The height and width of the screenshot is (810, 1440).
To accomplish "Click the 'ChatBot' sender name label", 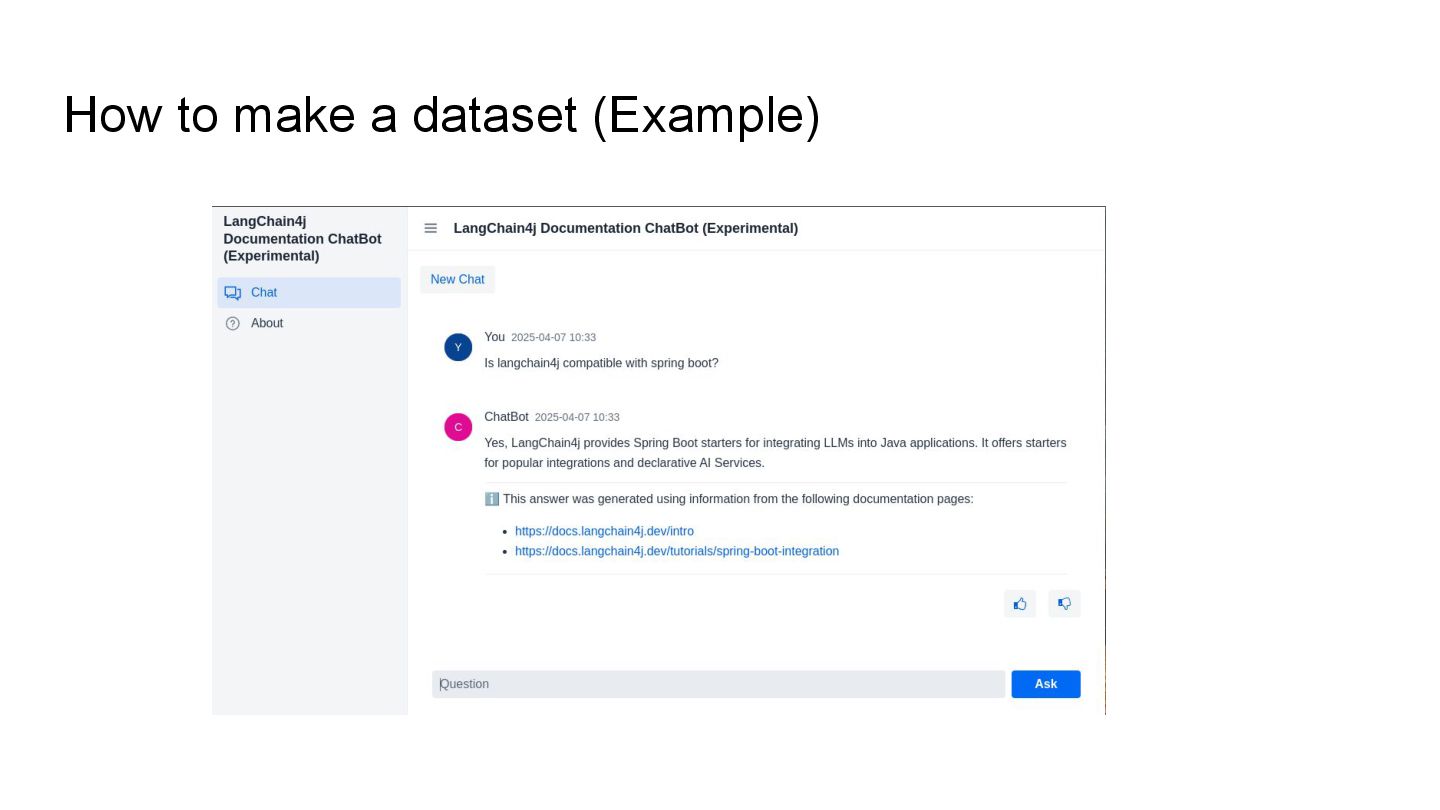I will click(x=506, y=417).
